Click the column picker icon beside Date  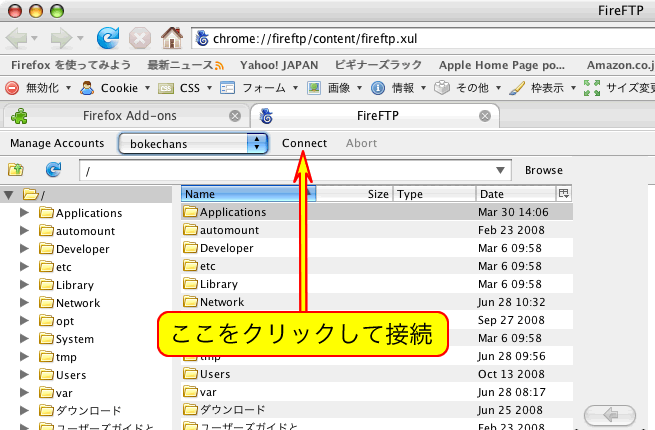(564, 193)
